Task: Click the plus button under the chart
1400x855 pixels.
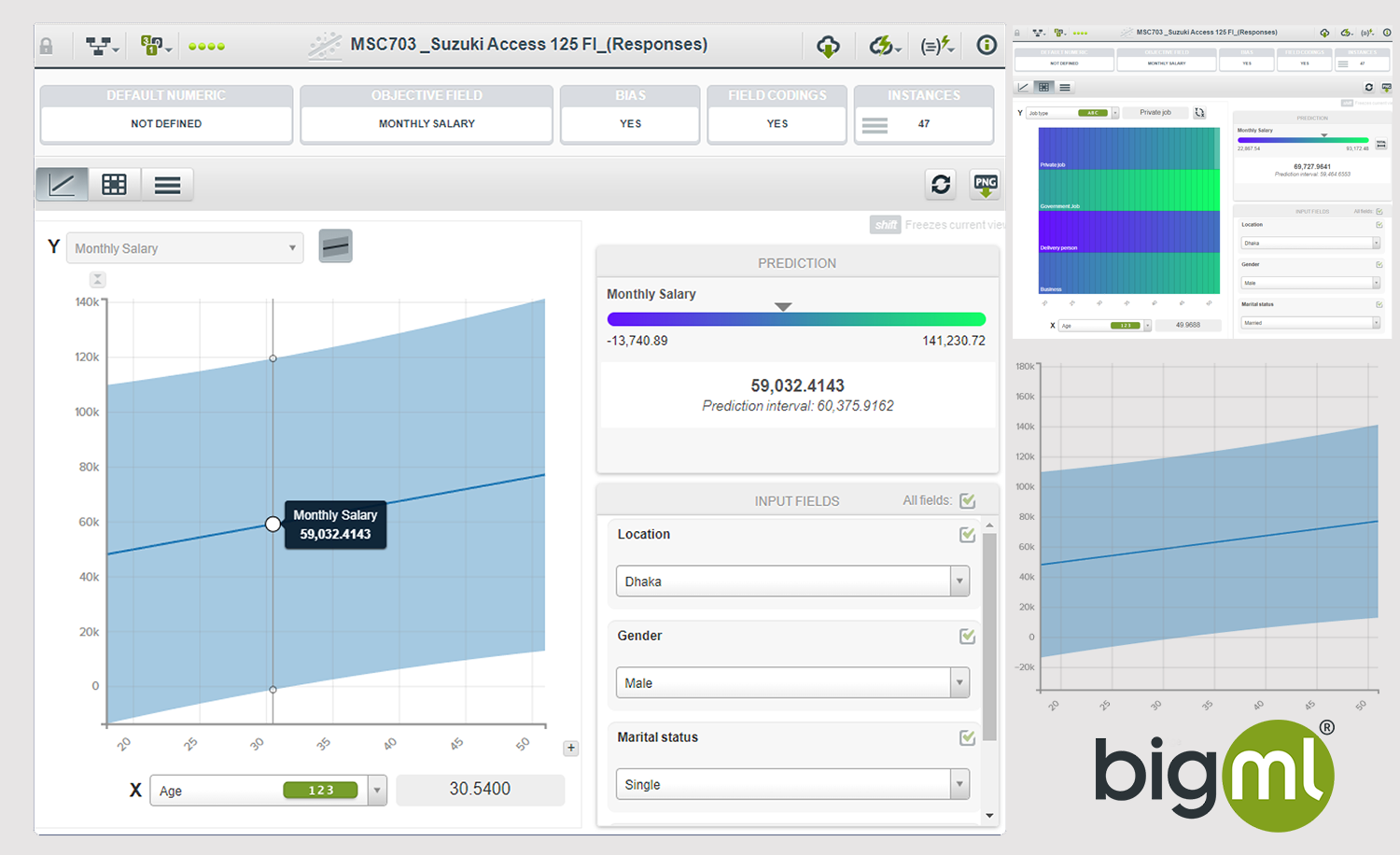Action: (571, 748)
